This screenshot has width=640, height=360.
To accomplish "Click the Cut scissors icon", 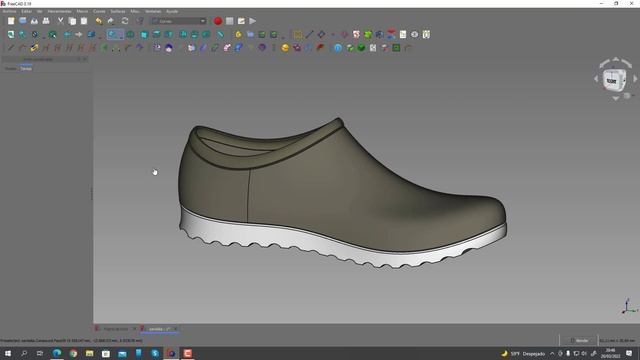I will coord(60,21).
